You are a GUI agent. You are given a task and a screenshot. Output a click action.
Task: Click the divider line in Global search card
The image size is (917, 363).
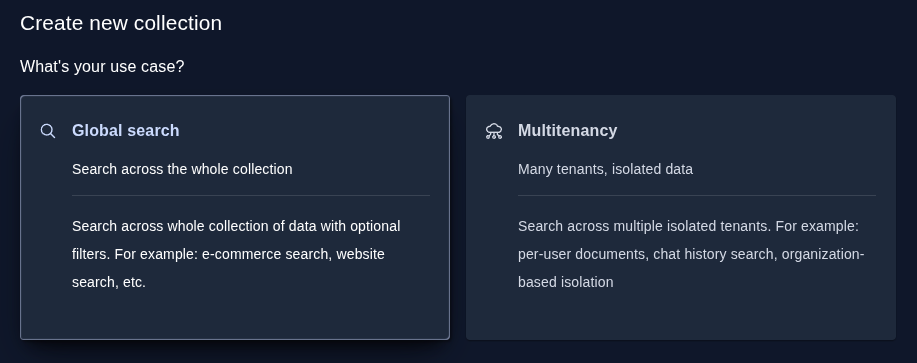pyautogui.click(x=251, y=195)
